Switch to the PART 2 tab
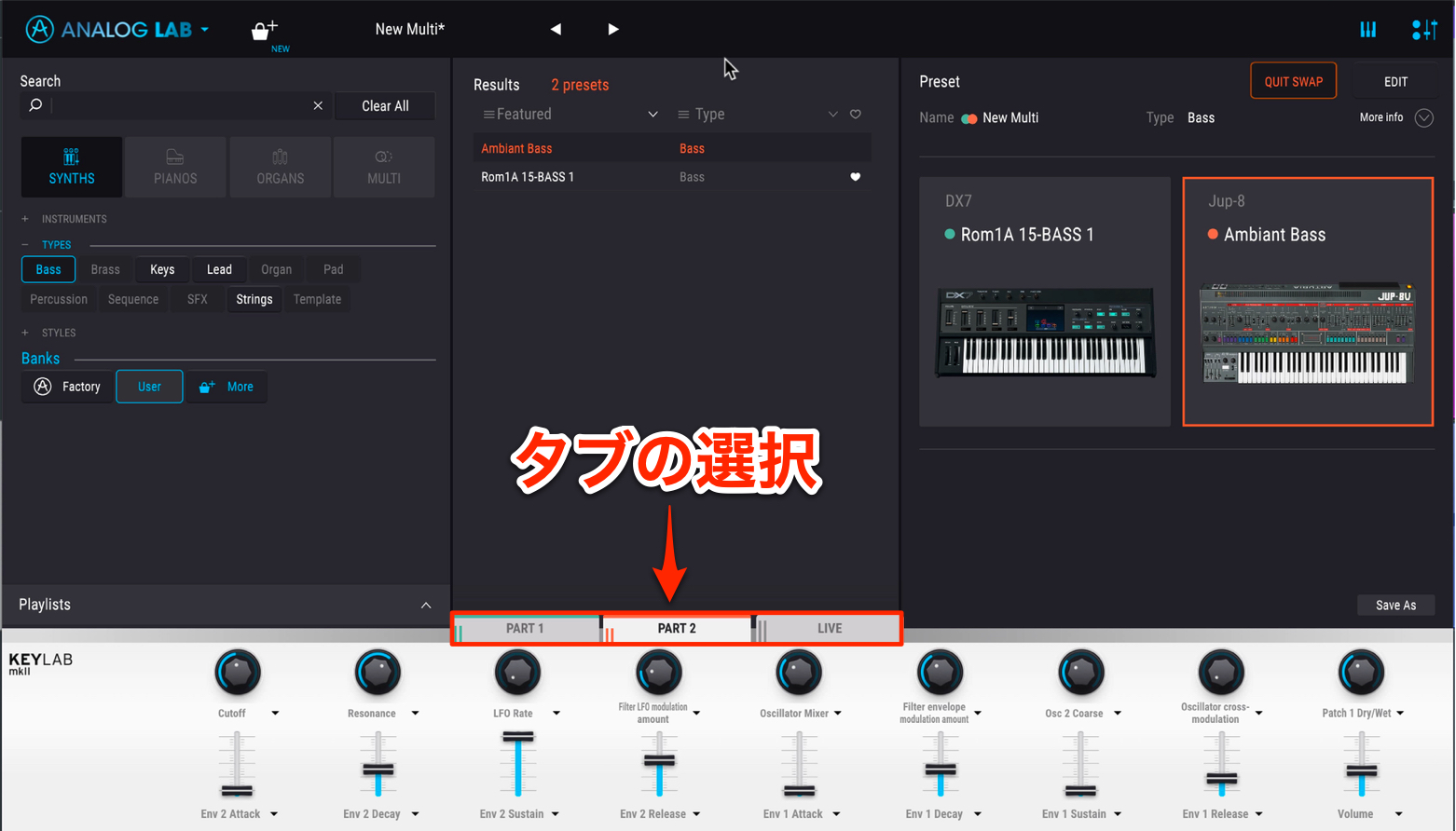The image size is (1456, 831). (677, 629)
